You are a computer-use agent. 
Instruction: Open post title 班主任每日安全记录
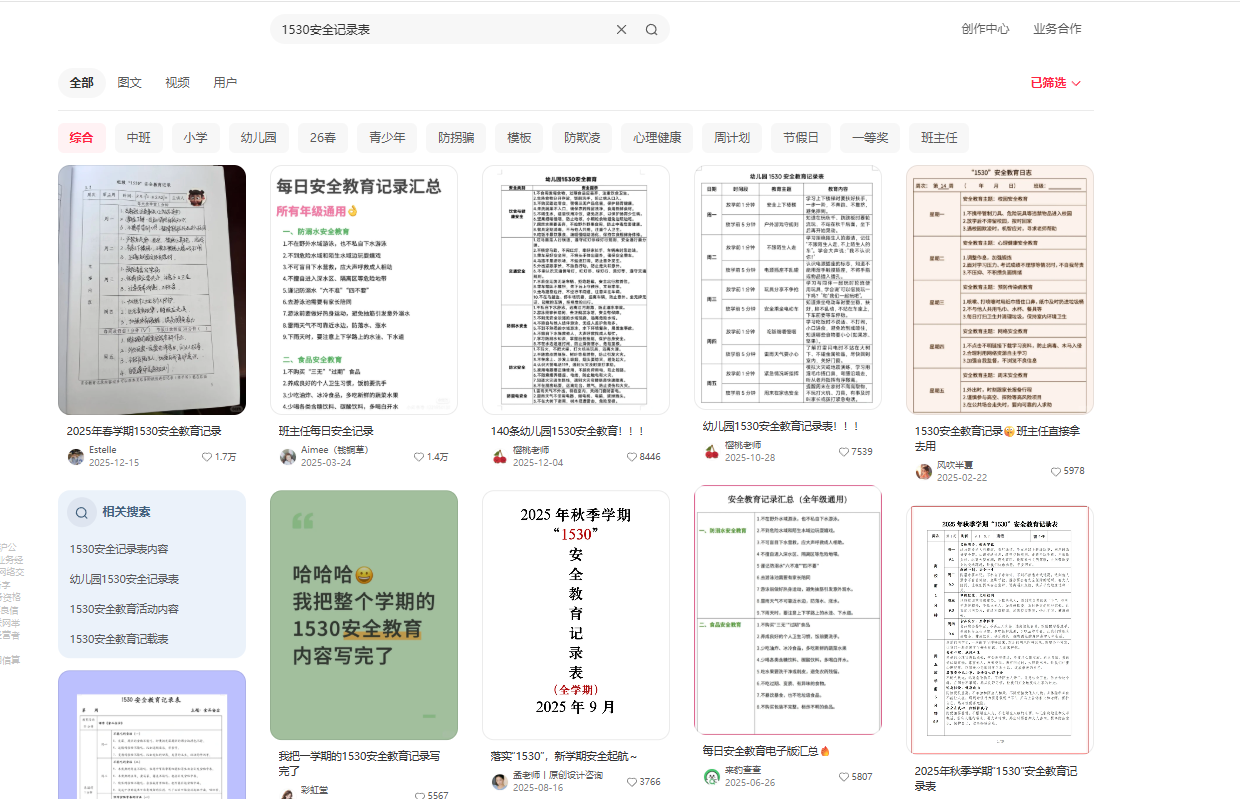click(x=326, y=431)
